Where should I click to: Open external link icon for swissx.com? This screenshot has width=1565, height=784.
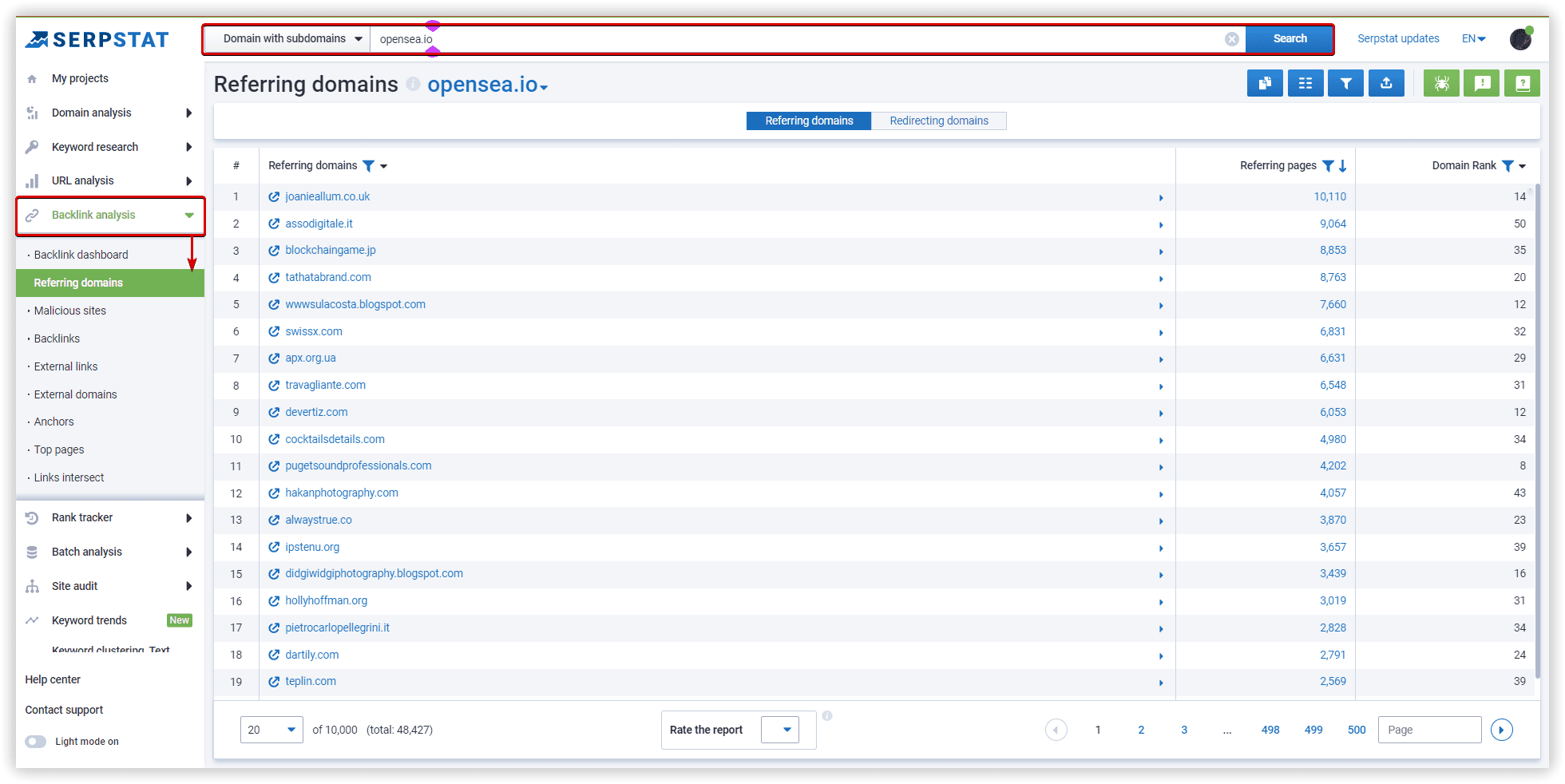(274, 331)
